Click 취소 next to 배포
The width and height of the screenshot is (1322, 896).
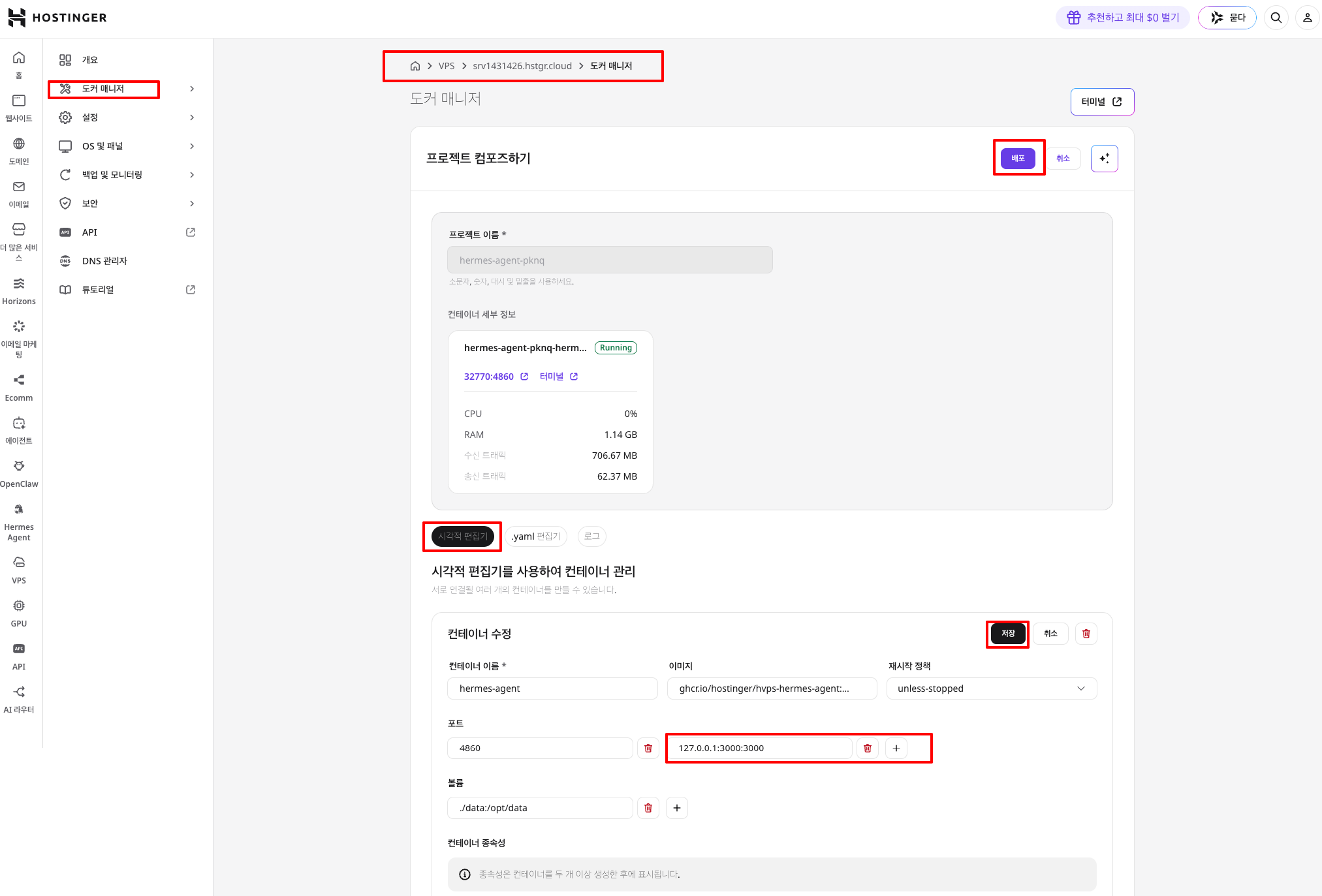(x=1063, y=159)
